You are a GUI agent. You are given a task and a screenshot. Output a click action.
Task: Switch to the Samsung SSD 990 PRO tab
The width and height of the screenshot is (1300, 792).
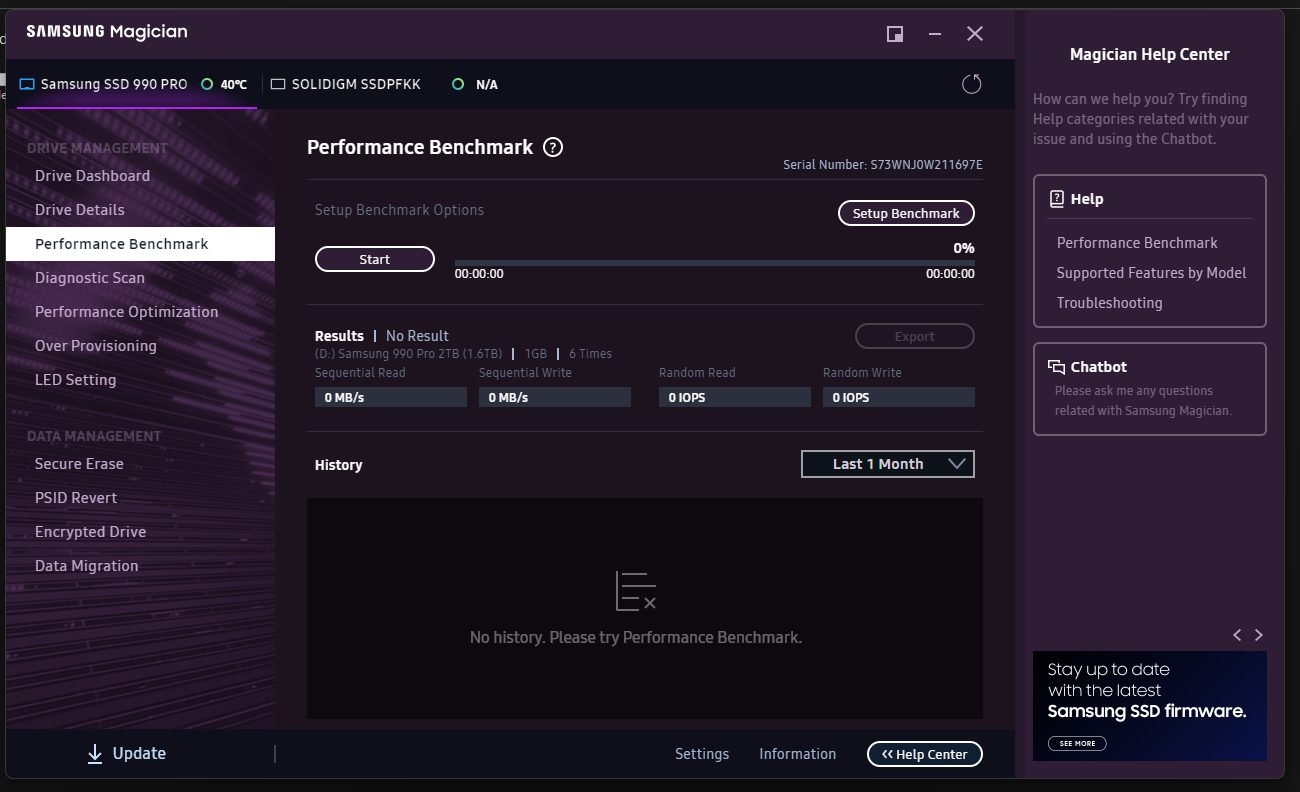113,85
